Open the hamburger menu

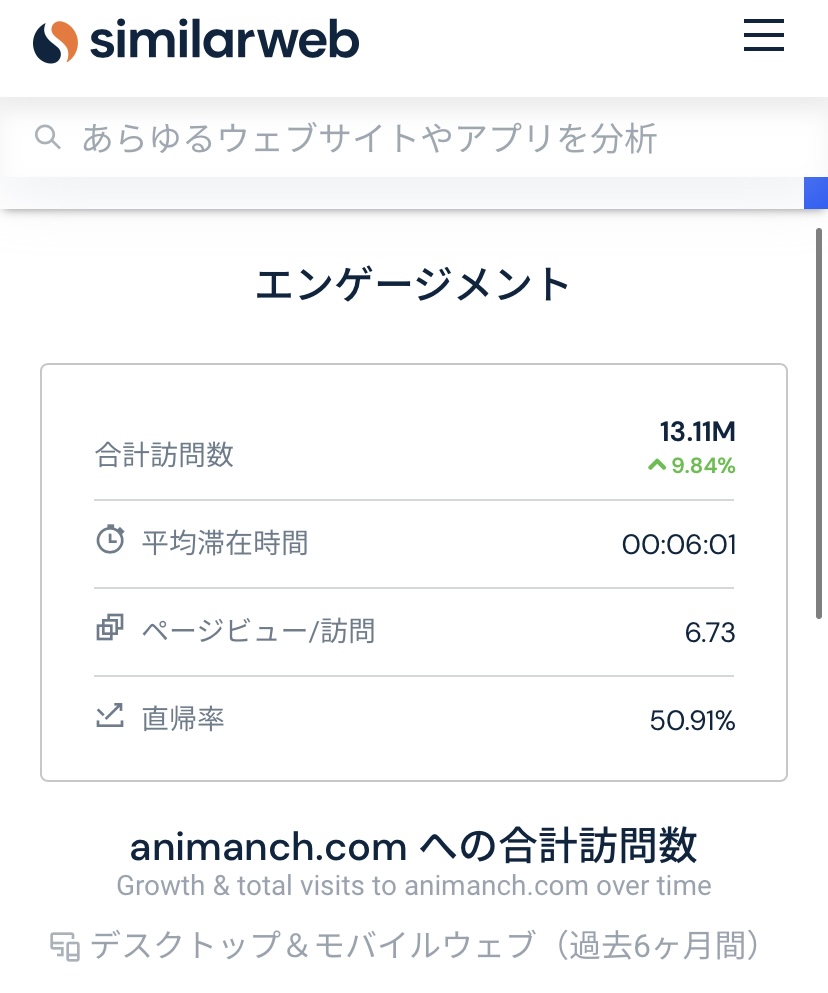763,35
